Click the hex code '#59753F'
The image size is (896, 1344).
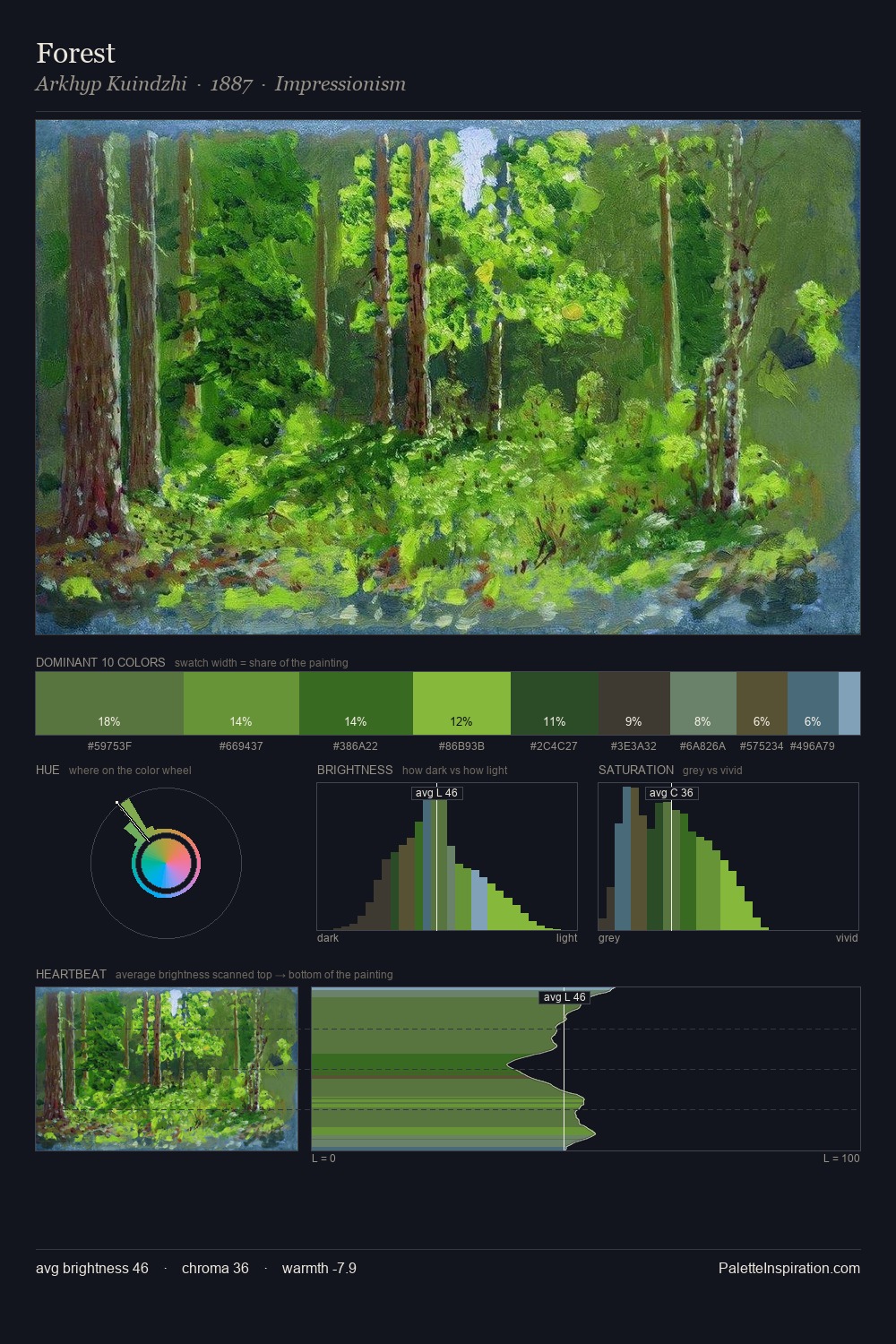pos(109,745)
